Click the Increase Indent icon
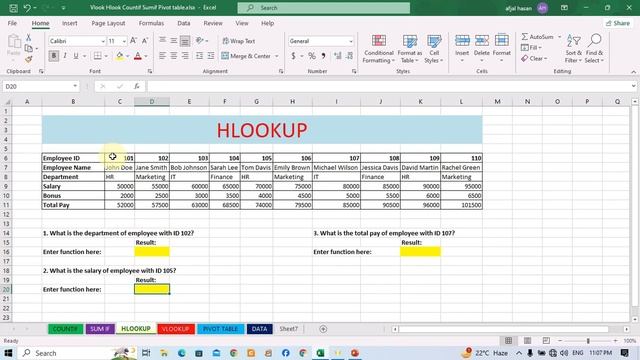640x360 pixels. (x=211, y=56)
